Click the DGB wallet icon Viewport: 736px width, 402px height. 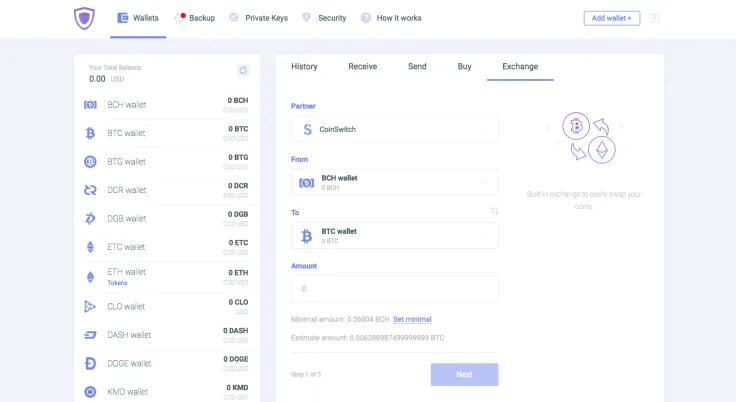pos(90,218)
